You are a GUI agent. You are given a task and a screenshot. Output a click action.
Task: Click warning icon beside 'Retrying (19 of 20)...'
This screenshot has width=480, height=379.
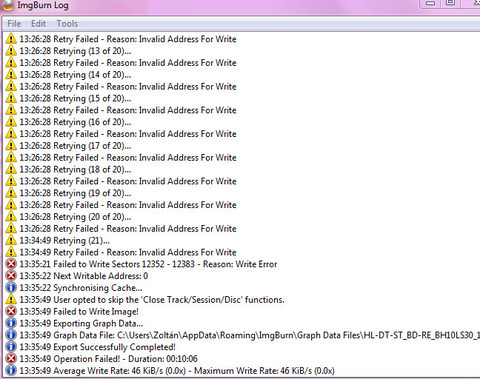pos(11,193)
